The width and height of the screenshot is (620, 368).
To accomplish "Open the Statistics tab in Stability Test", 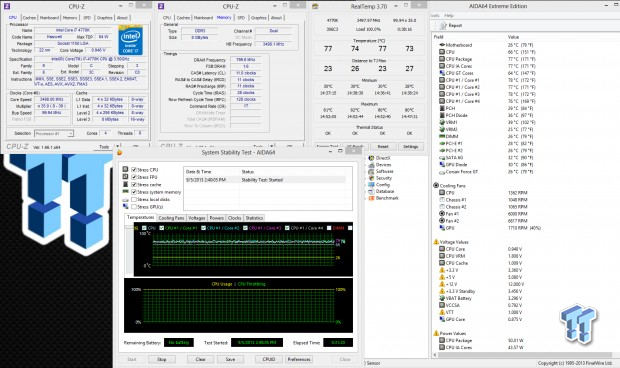I will 254,218.
